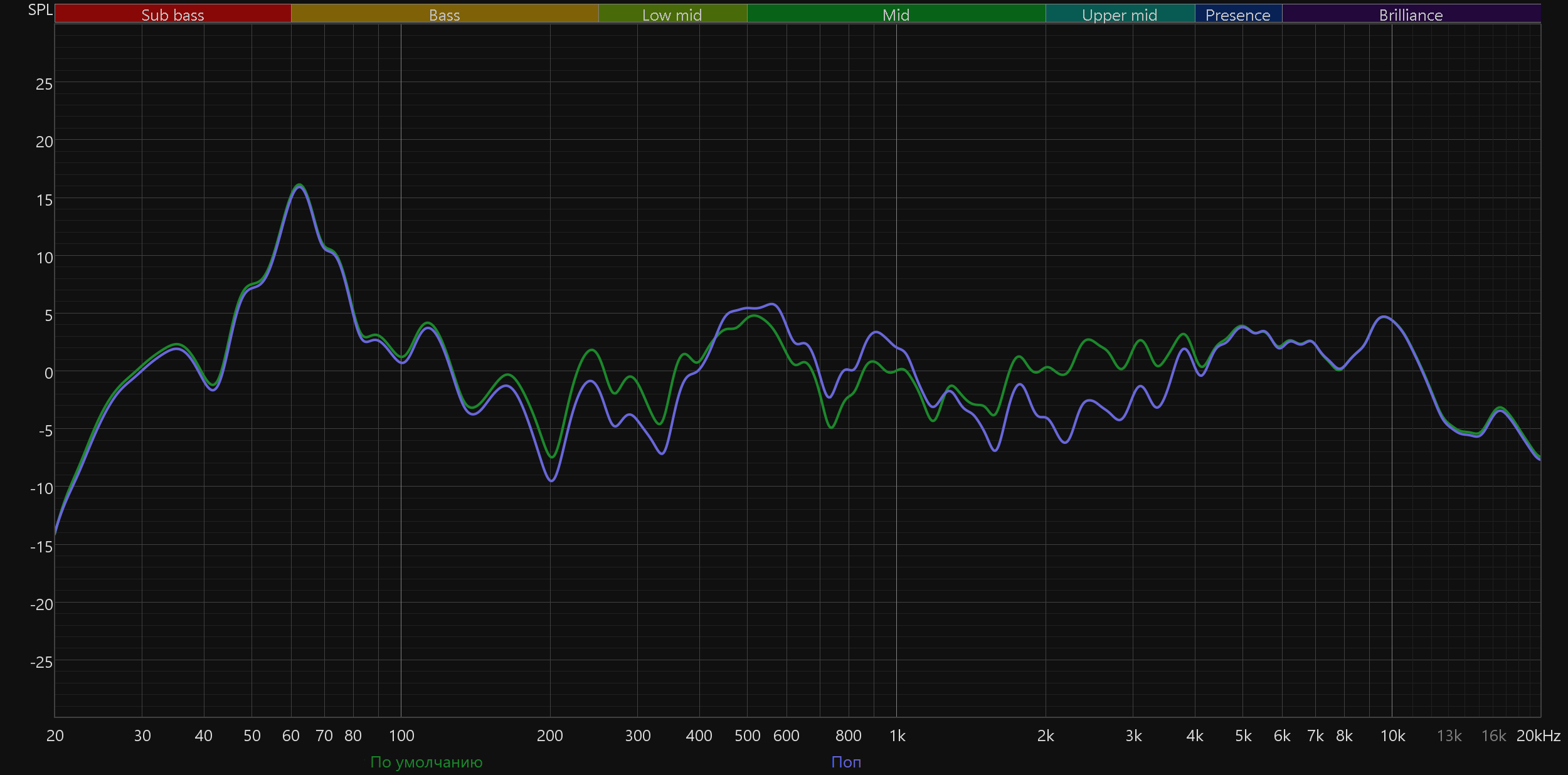
Task: Click the 20 Hz axis label
Action: pos(55,735)
